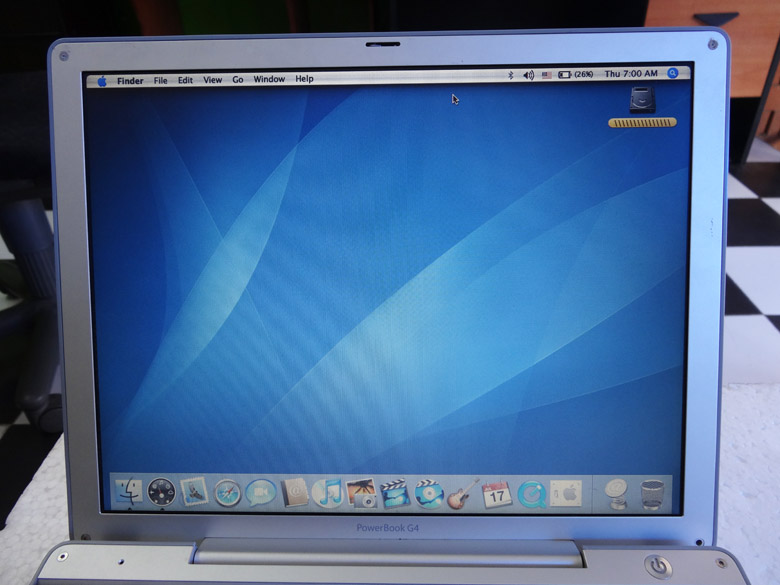Click the volume speaker icon
Screen dimensions: 780x585
click(x=528, y=75)
